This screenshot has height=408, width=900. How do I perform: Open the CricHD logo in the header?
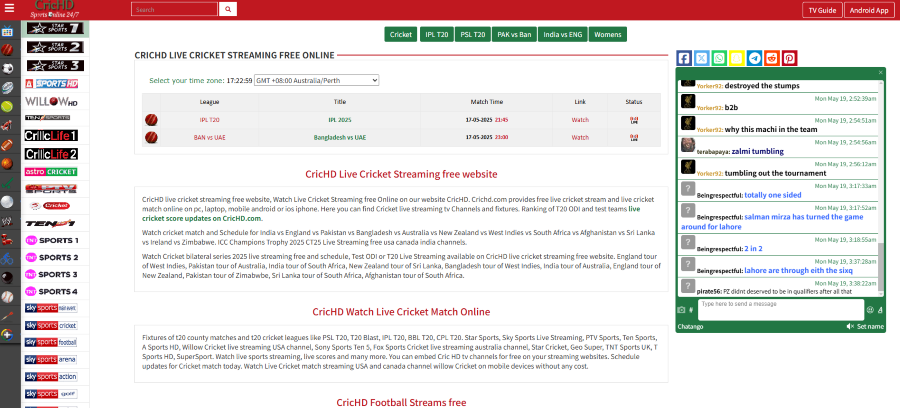click(x=55, y=9)
